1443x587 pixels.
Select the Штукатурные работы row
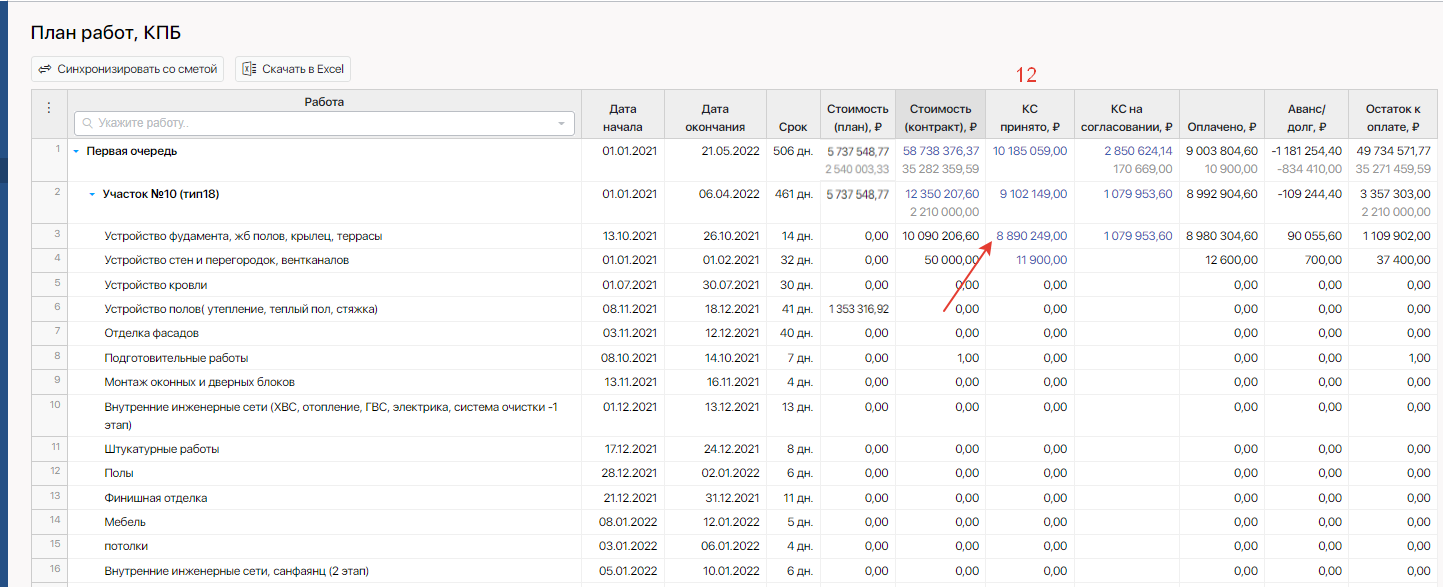pos(161,449)
